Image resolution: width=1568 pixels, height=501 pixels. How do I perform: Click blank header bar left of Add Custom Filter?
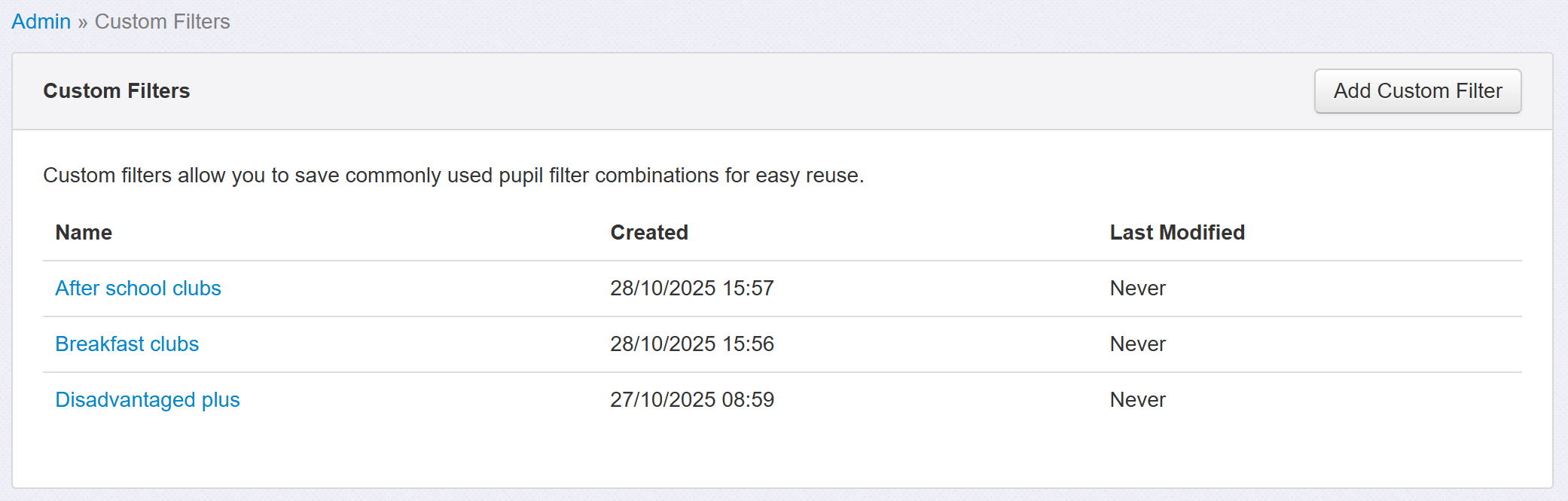[753, 91]
